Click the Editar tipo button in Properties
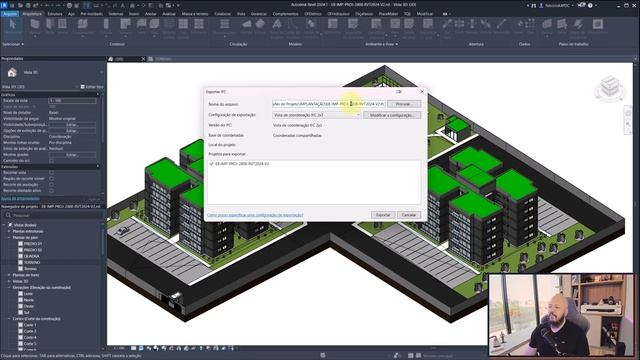This screenshot has height=360, width=640. click(x=92, y=87)
